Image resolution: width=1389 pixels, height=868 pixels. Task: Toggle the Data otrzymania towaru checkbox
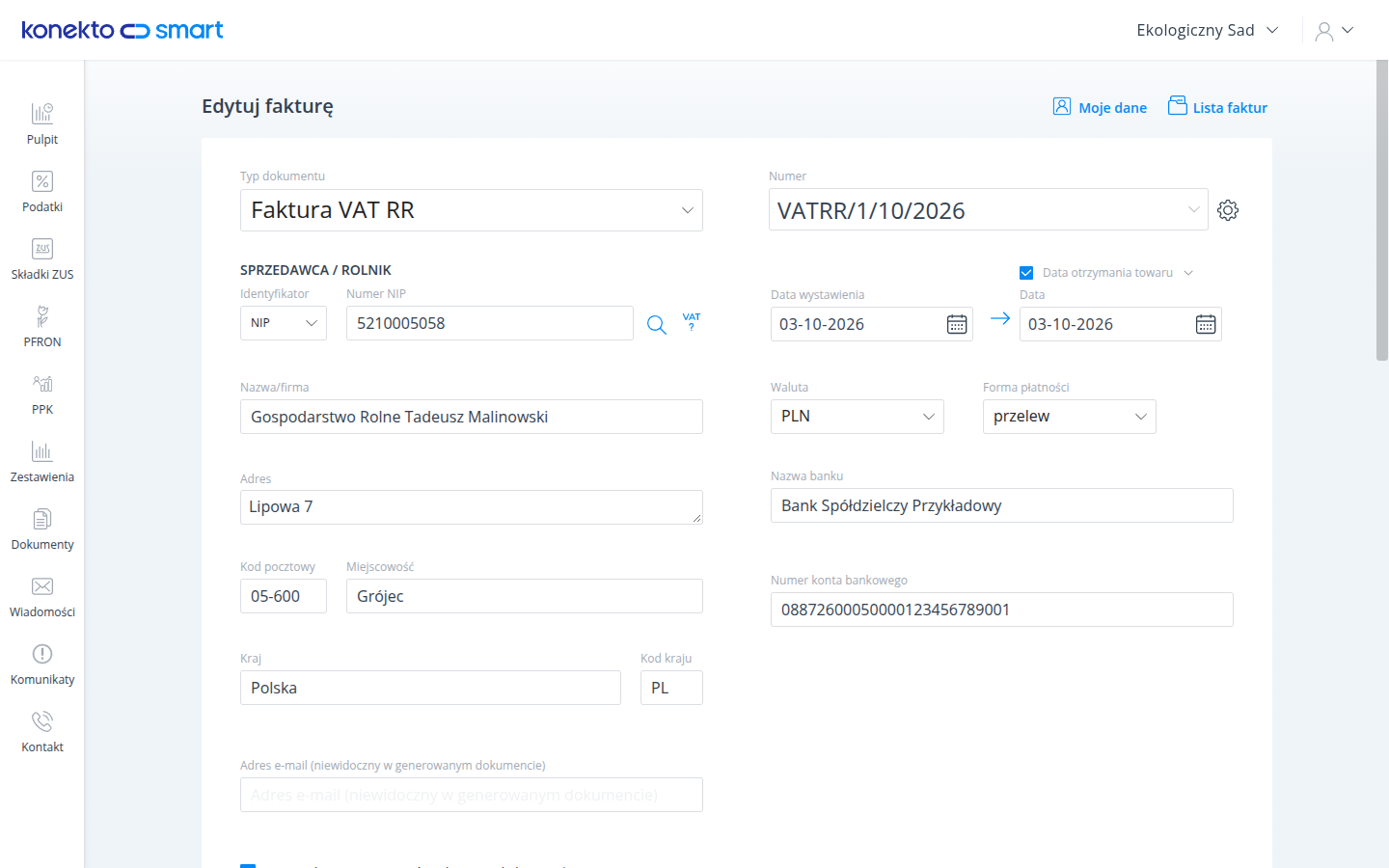click(1026, 273)
